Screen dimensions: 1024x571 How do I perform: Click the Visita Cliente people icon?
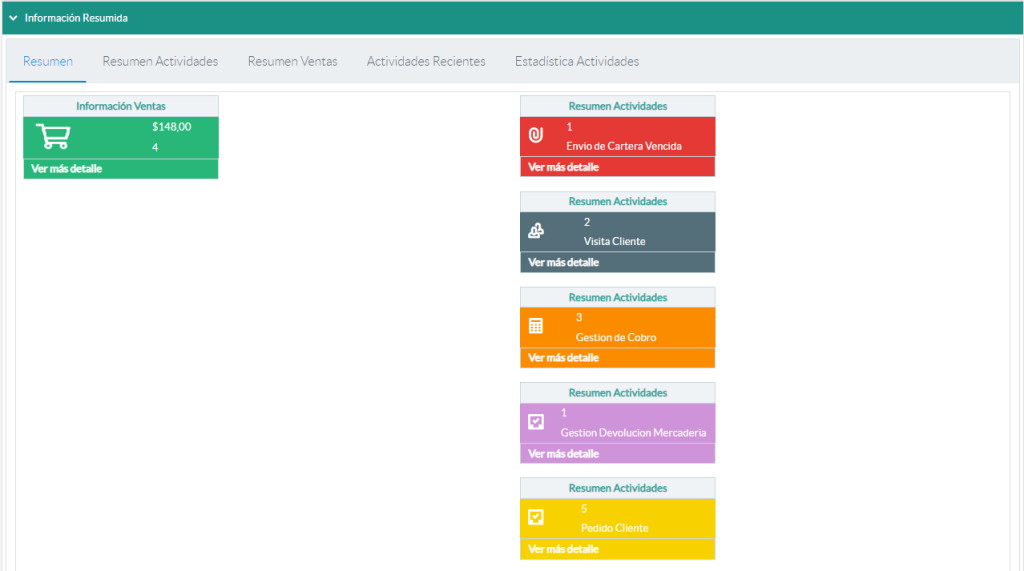pos(536,231)
